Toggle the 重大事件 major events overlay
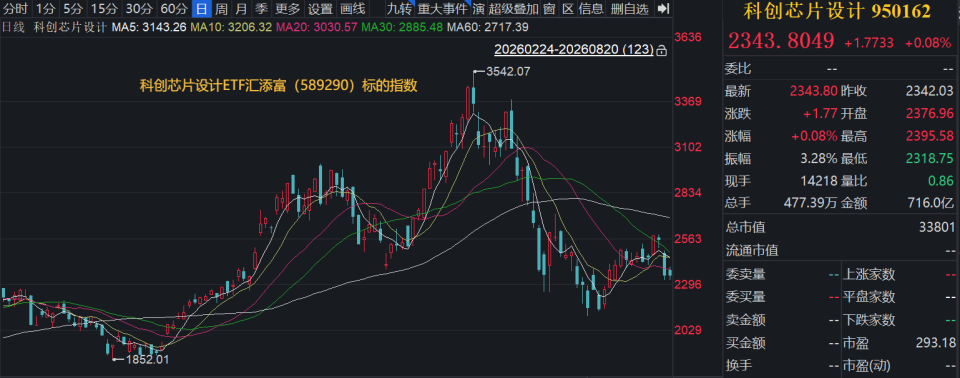Screen dimensions: 960x378 coord(443,9)
